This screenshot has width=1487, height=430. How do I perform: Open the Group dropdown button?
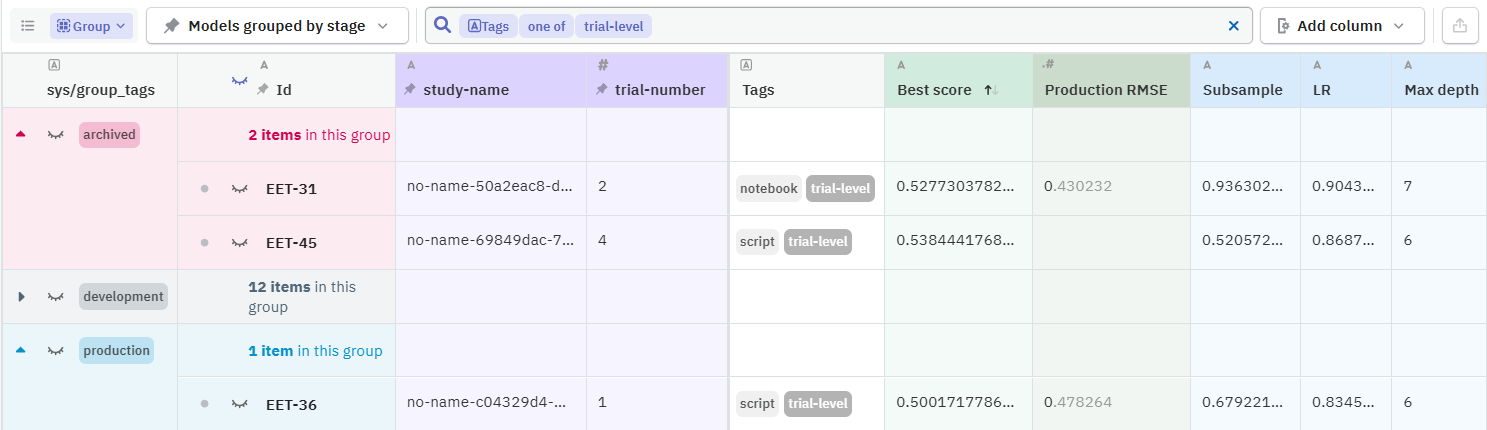(x=91, y=26)
